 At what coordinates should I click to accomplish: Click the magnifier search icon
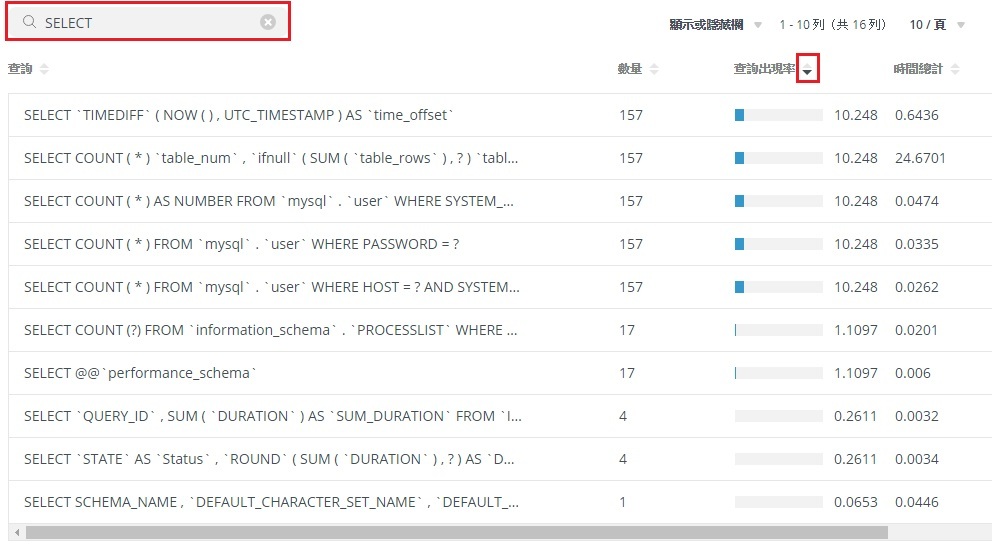(x=30, y=22)
